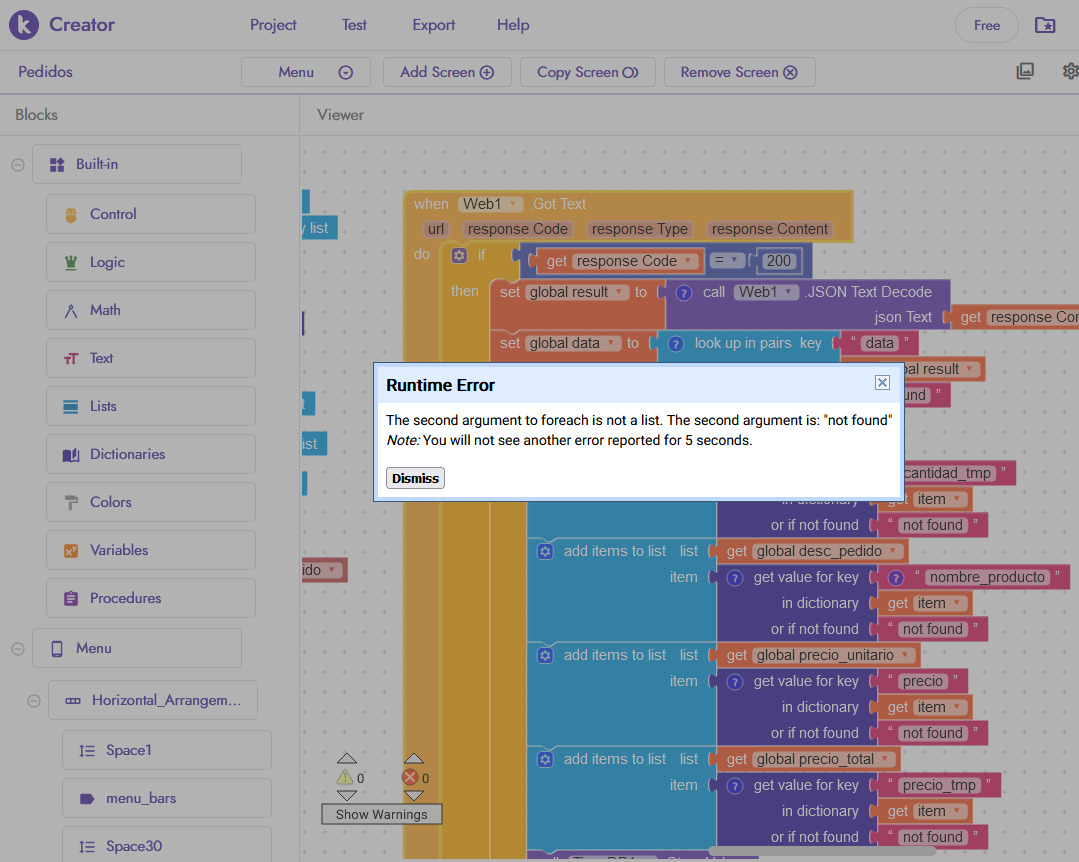Viewport: 1079px width, 862px height.
Task: Click the download blocks screenshot icon
Action: pos(1024,72)
